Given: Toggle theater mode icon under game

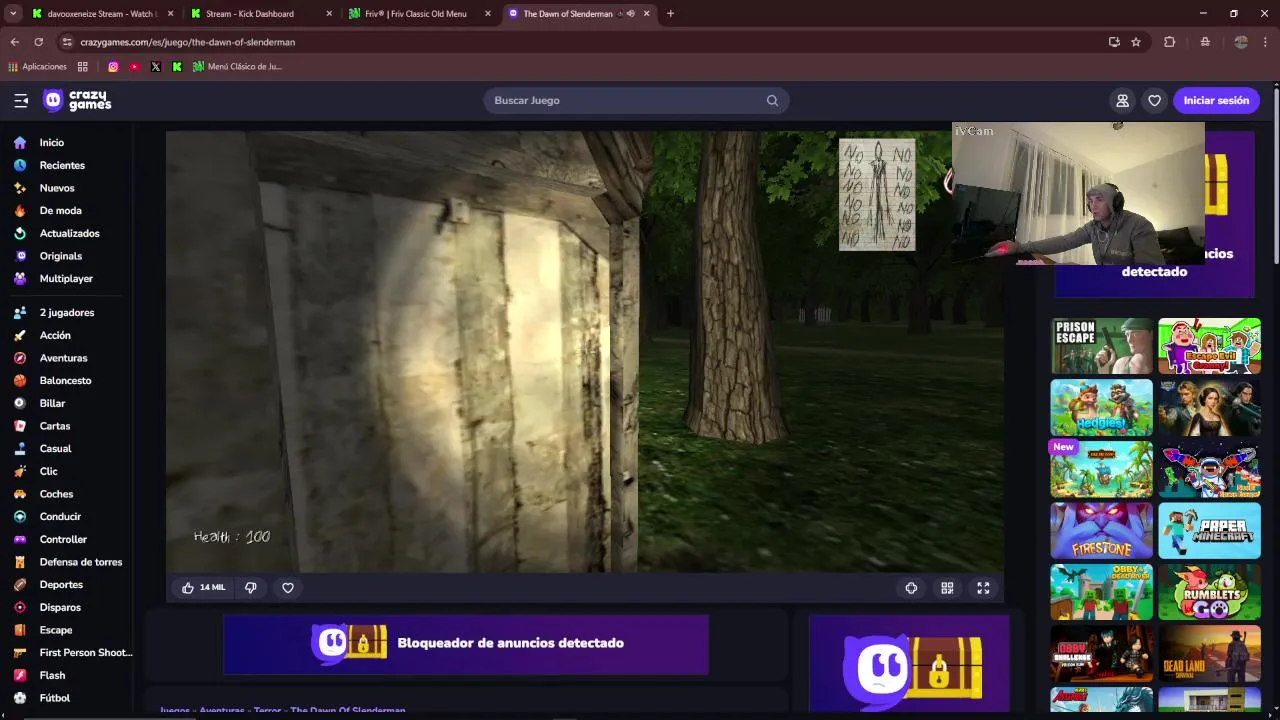Looking at the screenshot, I should (947, 588).
